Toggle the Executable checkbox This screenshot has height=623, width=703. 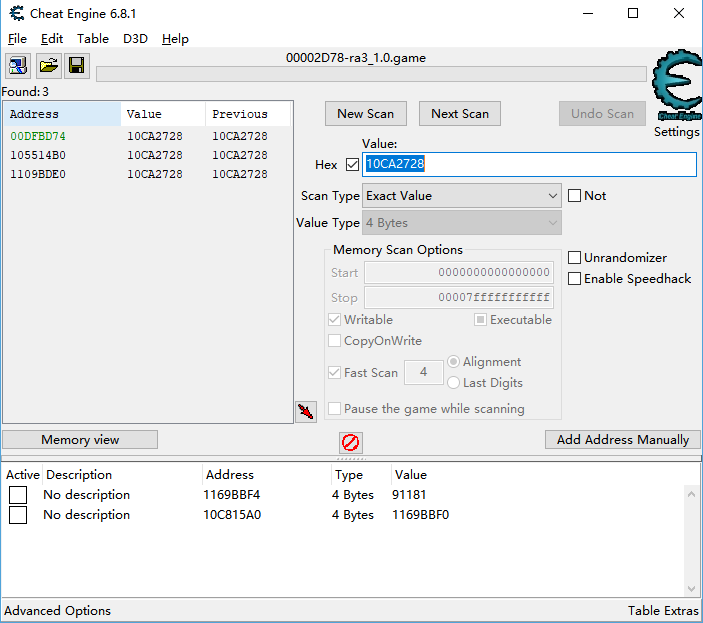(x=480, y=320)
